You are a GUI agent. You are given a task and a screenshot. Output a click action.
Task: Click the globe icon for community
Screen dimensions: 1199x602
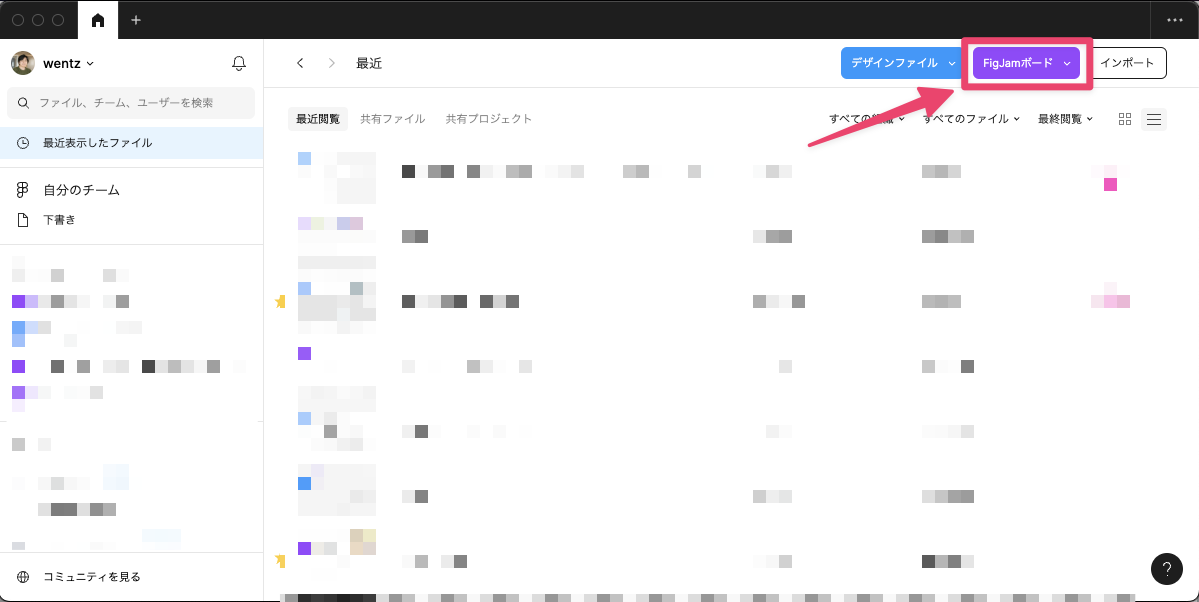tap(23, 577)
